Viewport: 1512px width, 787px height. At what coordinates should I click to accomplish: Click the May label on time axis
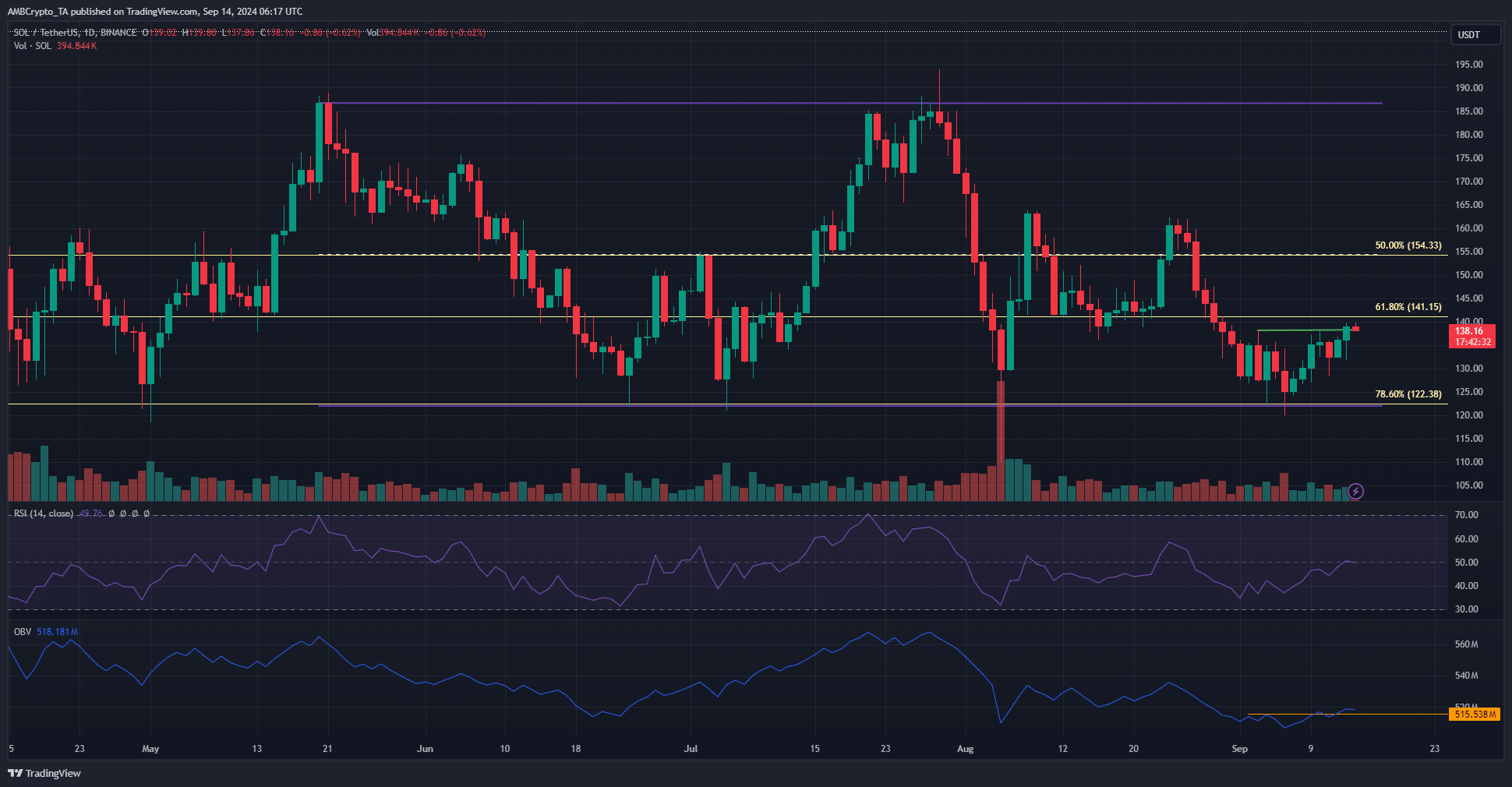pyautogui.click(x=150, y=749)
